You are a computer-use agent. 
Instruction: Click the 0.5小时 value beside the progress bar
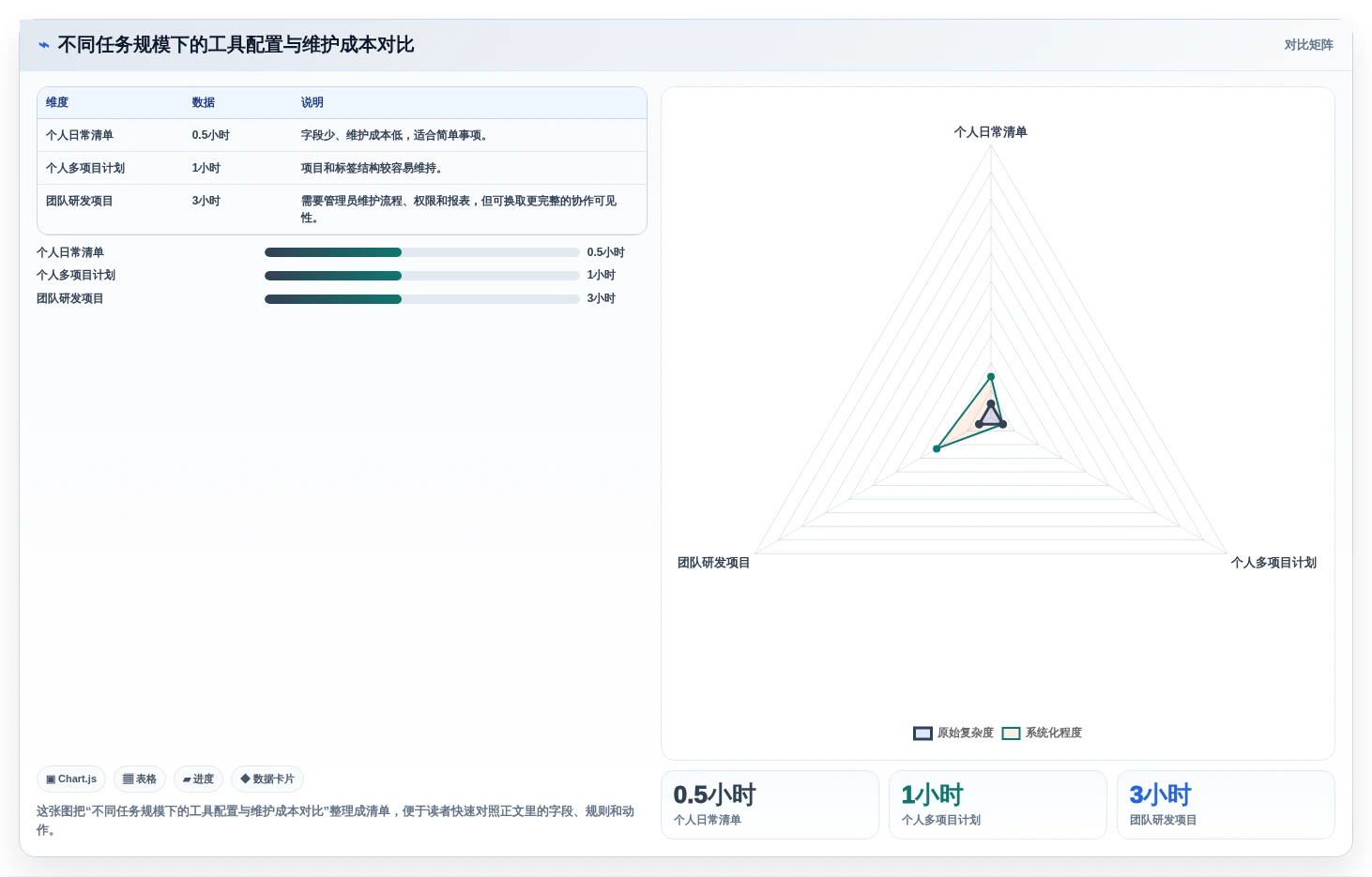click(x=606, y=252)
